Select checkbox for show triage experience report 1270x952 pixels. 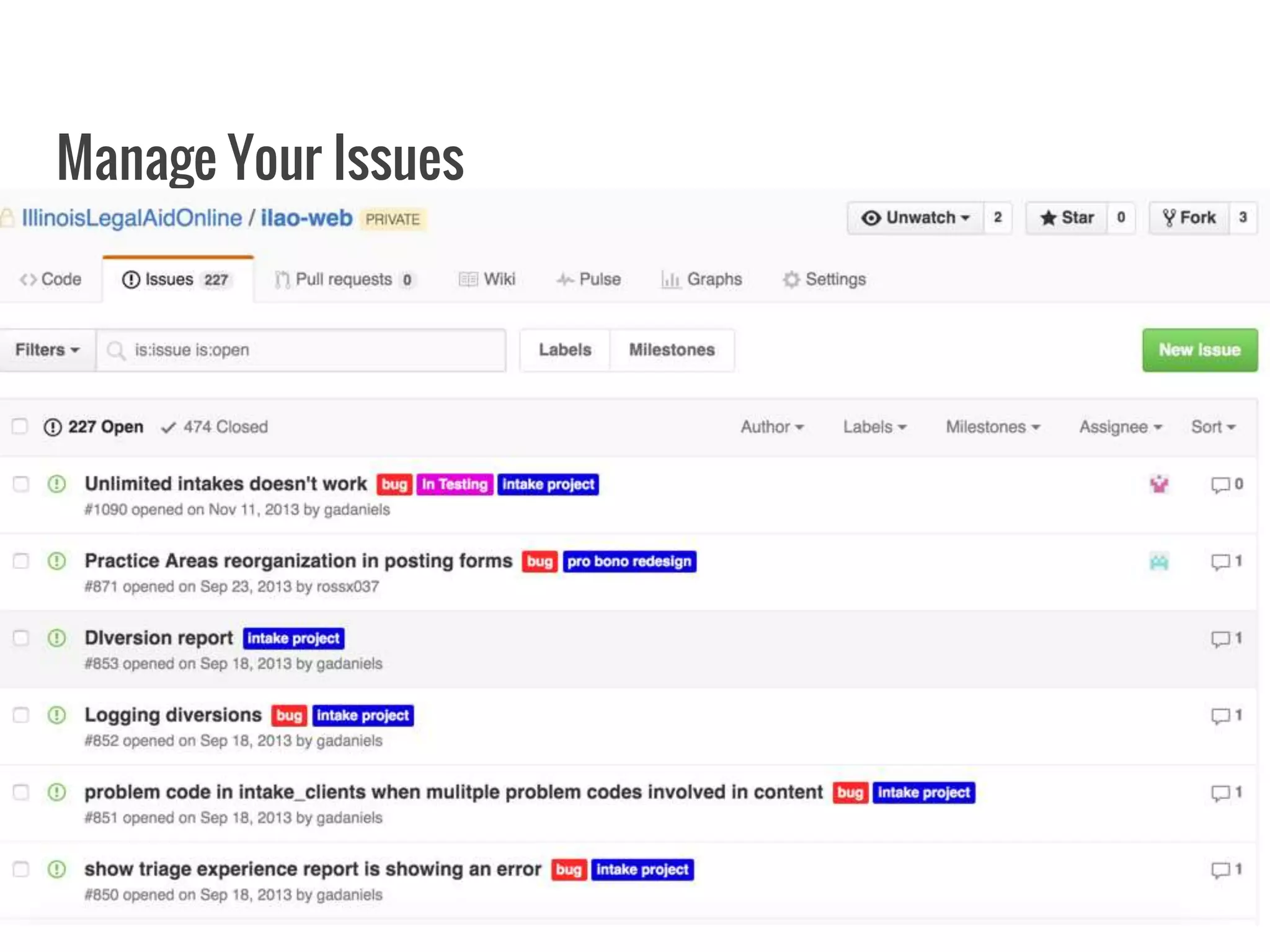coord(21,870)
